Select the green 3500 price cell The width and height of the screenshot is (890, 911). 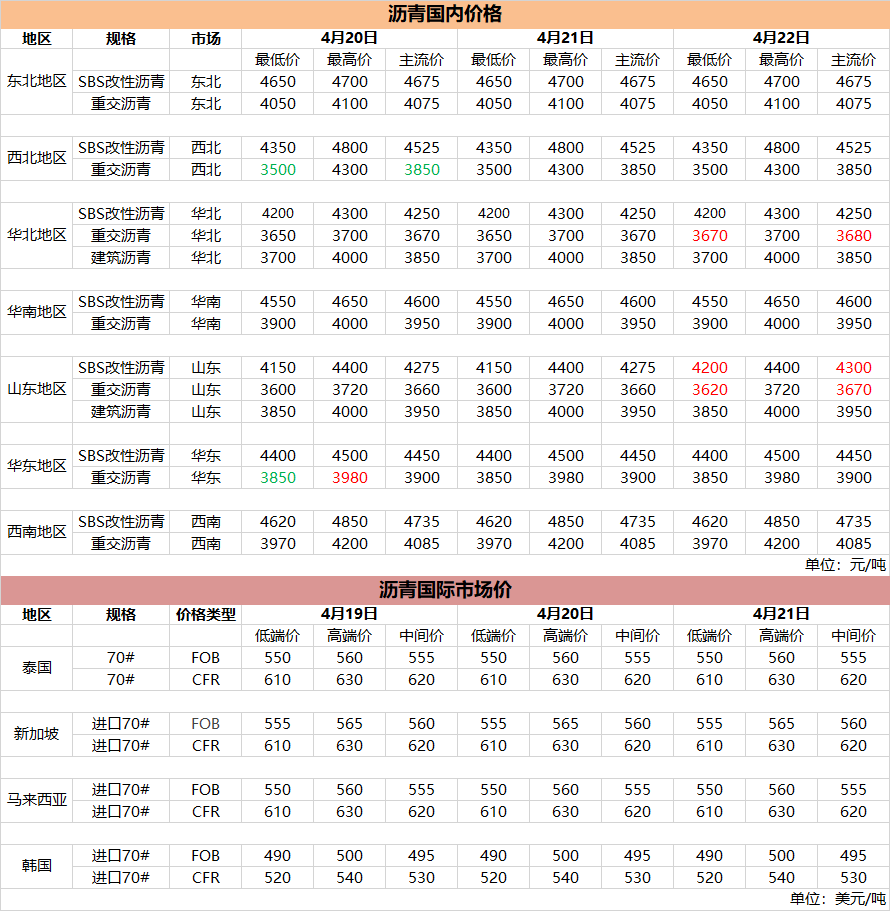pos(277,170)
